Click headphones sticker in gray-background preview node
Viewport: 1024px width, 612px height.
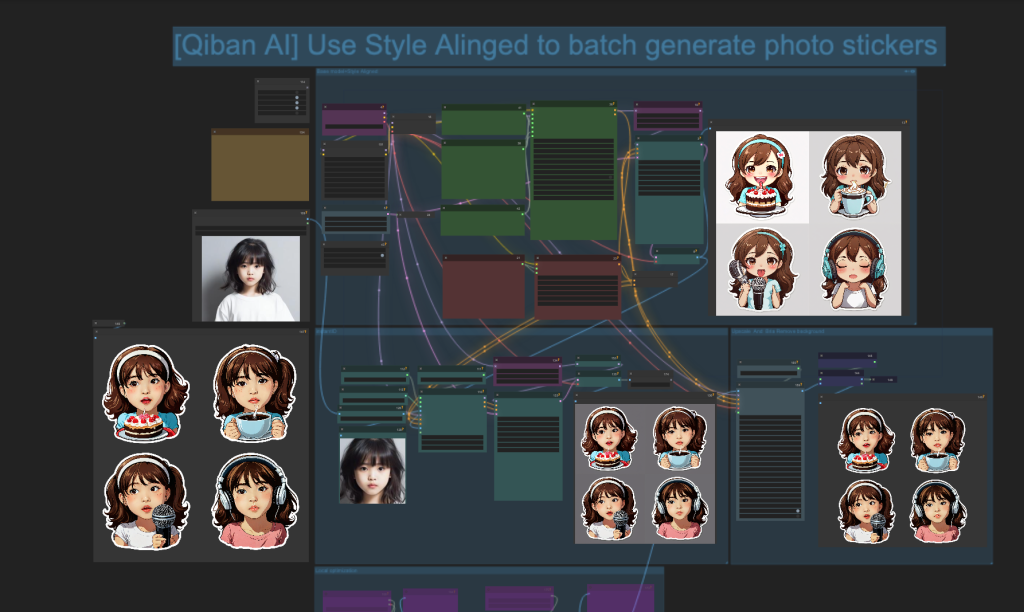point(680,509)
